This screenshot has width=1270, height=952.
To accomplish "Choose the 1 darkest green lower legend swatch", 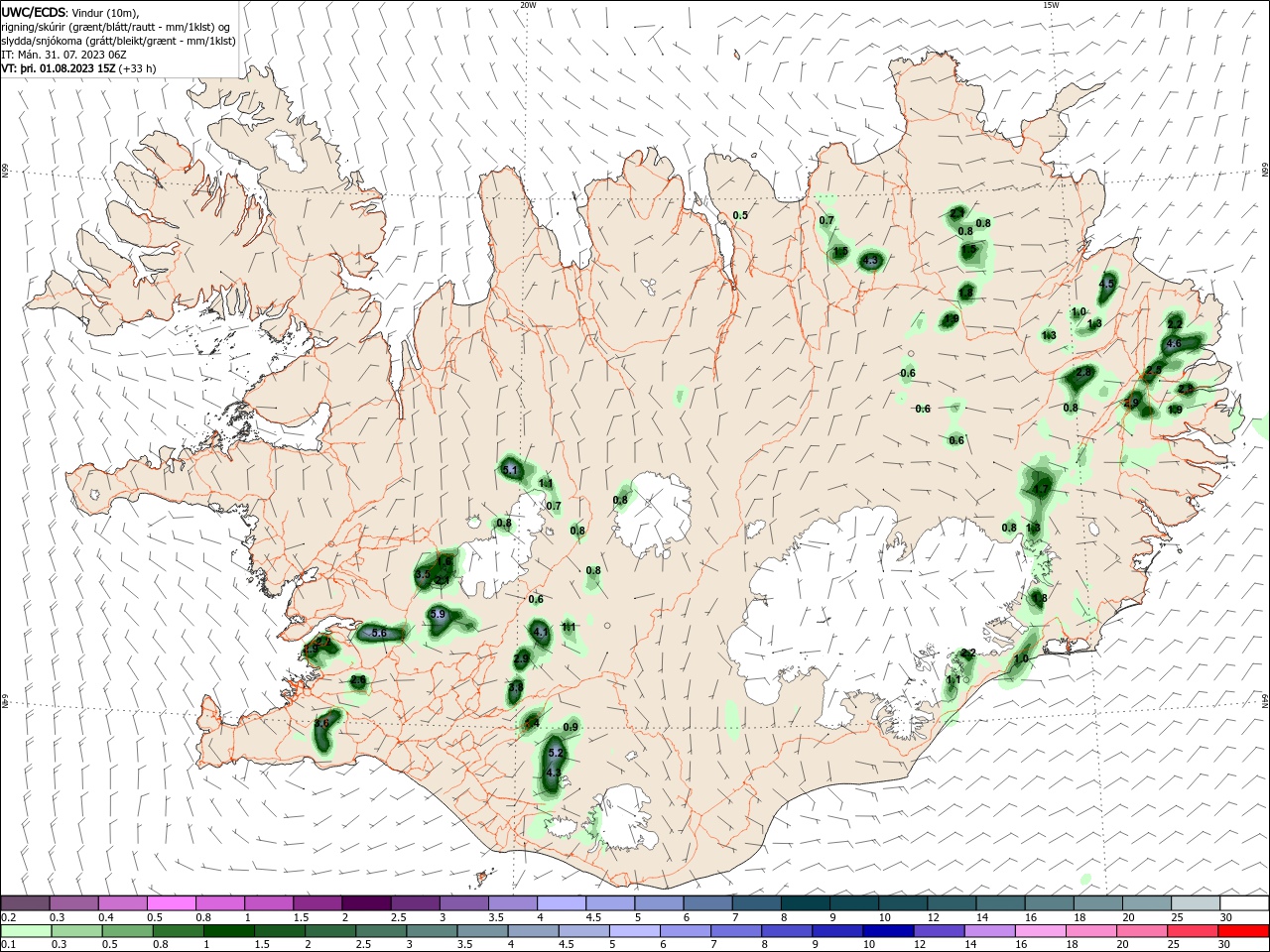I will [229, 931].
